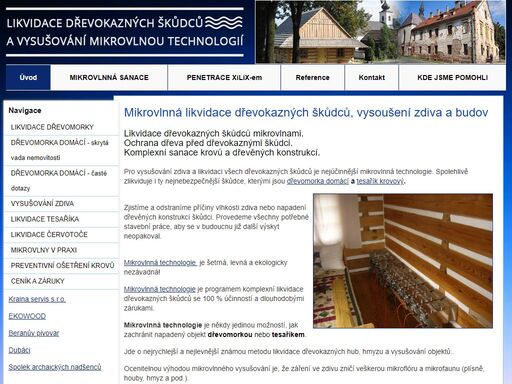The height and width of the screenshot is (384, 512).
Task: Click first Mikrovlnná technologie link (šetrná, levná)
Action: pos(160,263)
